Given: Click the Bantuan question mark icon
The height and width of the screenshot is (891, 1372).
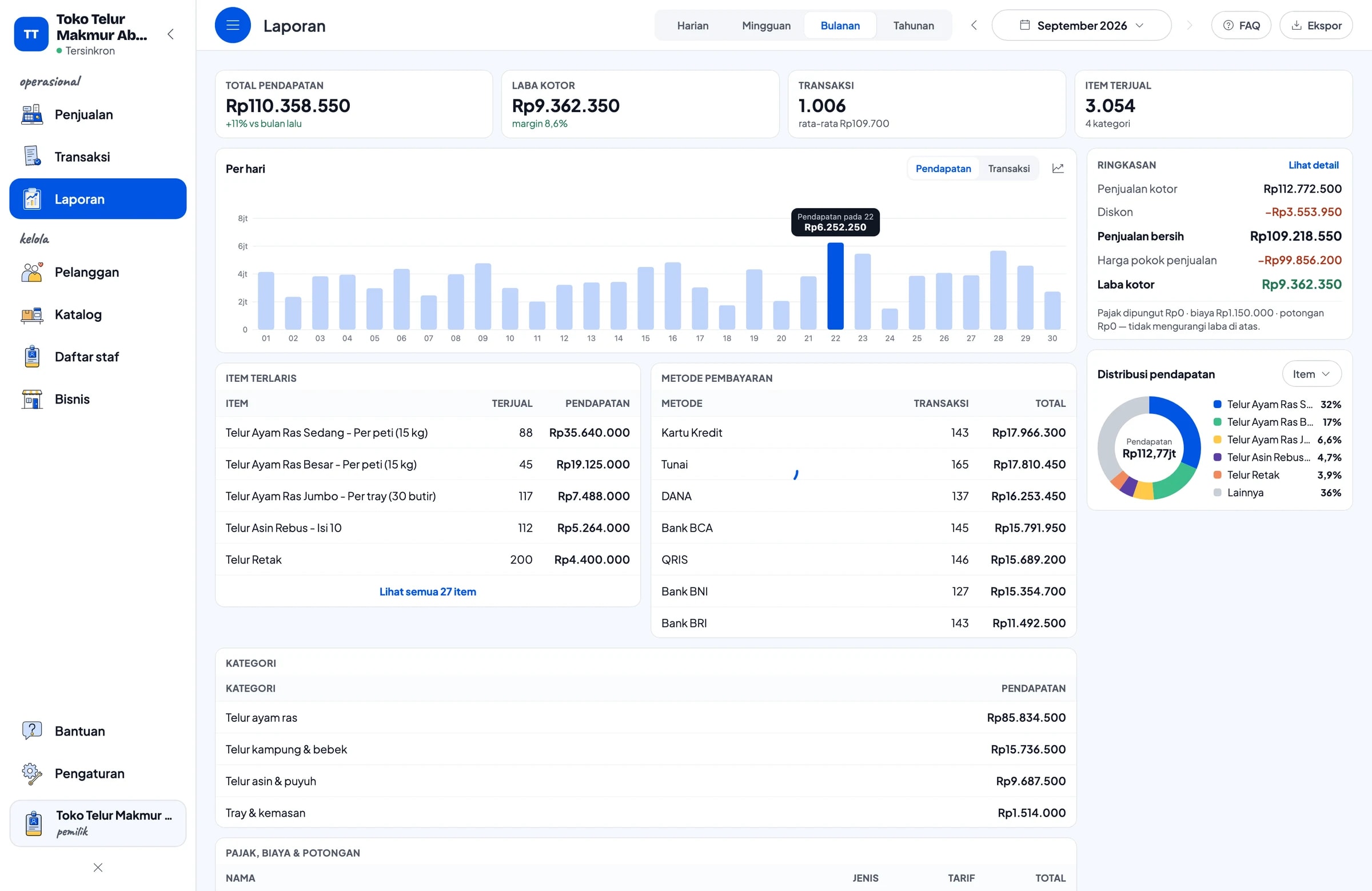Looking at the screenshot, I should pyautogui.click(x=31, y=731).
